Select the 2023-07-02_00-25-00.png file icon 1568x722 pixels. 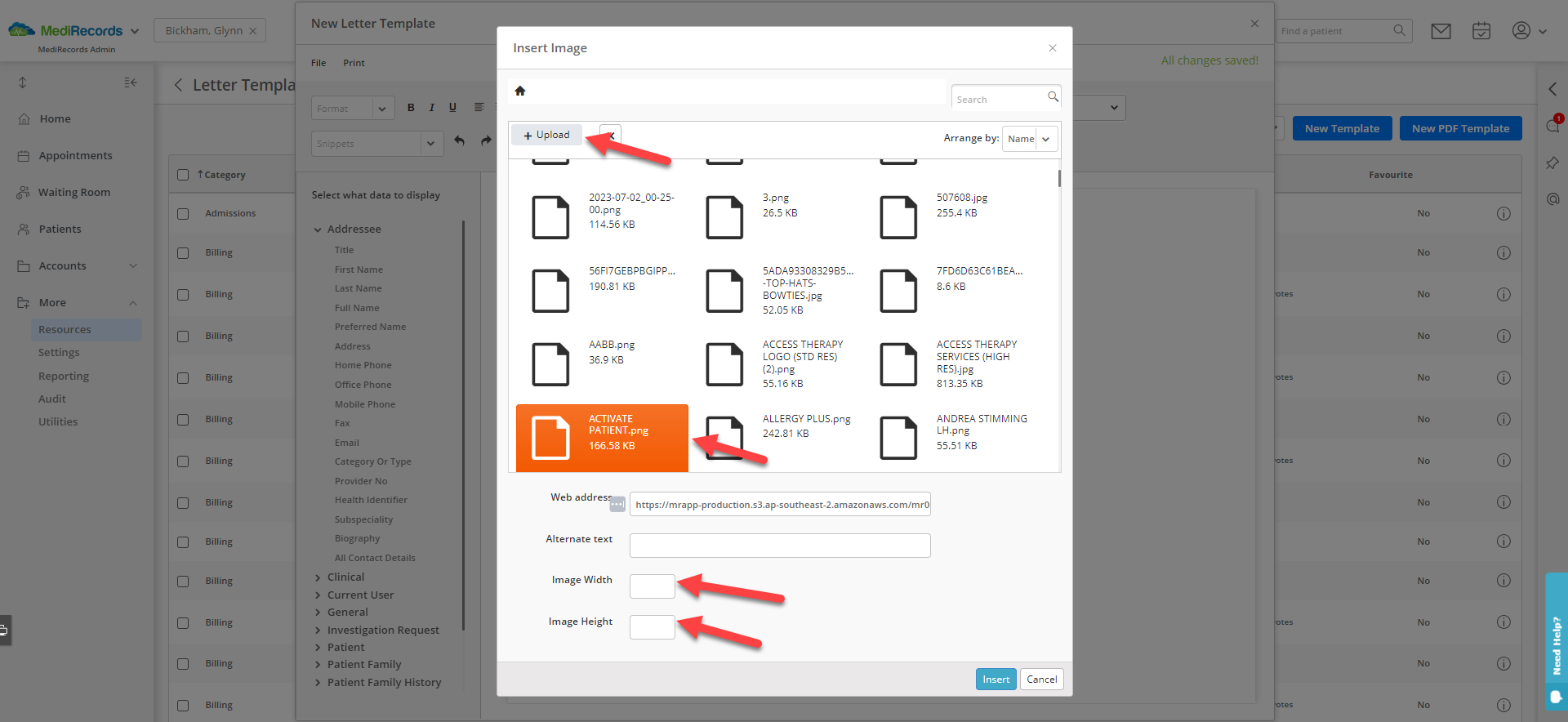pyautogui.click(x=550, y=217)
